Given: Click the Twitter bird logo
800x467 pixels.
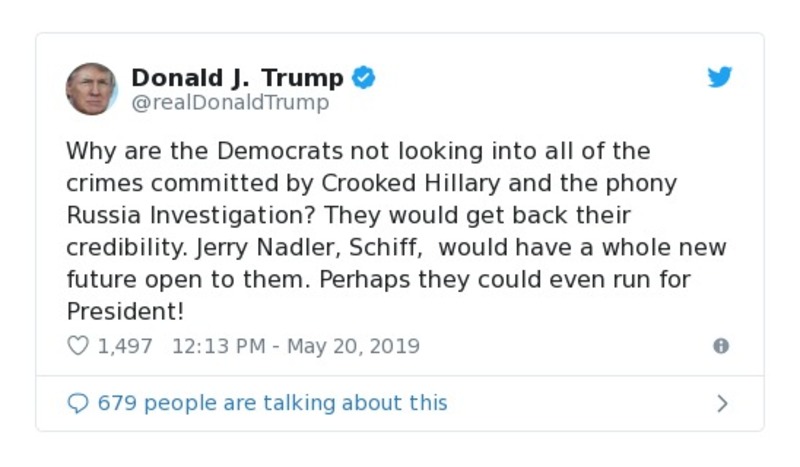Looking at the screenshot, I should point(720,78).
